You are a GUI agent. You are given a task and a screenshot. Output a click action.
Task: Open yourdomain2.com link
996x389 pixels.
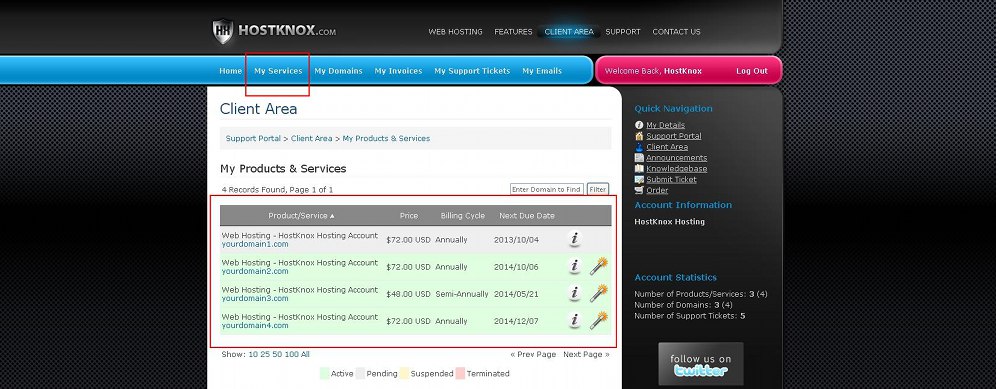point(255,271)
